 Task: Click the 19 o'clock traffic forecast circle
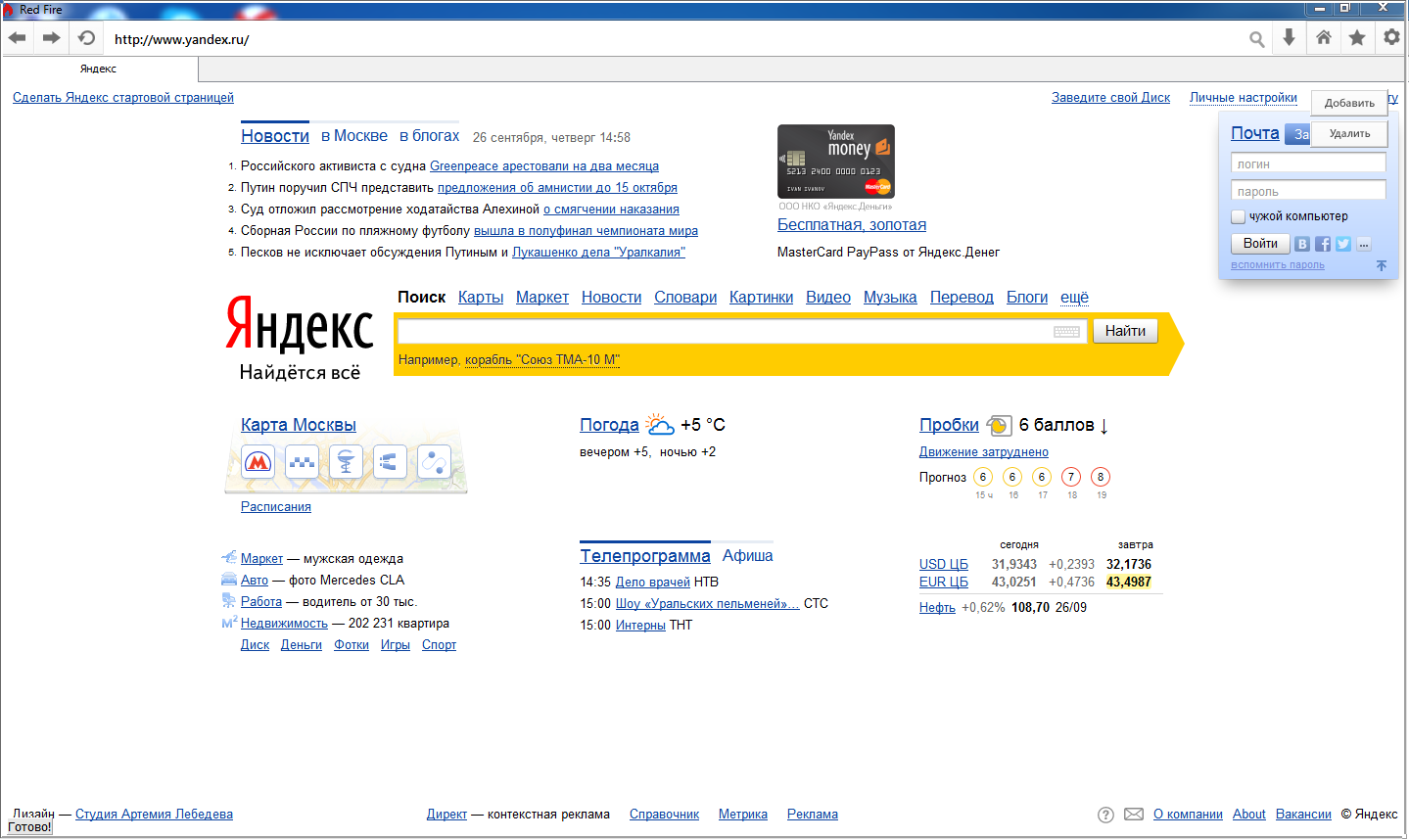point(1101,477)
